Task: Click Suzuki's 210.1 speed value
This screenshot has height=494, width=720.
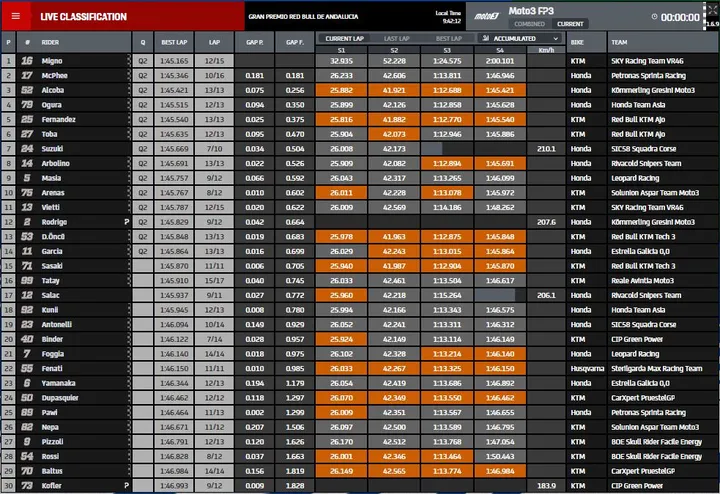Action: pyautogui.click(x=546, y=149)
